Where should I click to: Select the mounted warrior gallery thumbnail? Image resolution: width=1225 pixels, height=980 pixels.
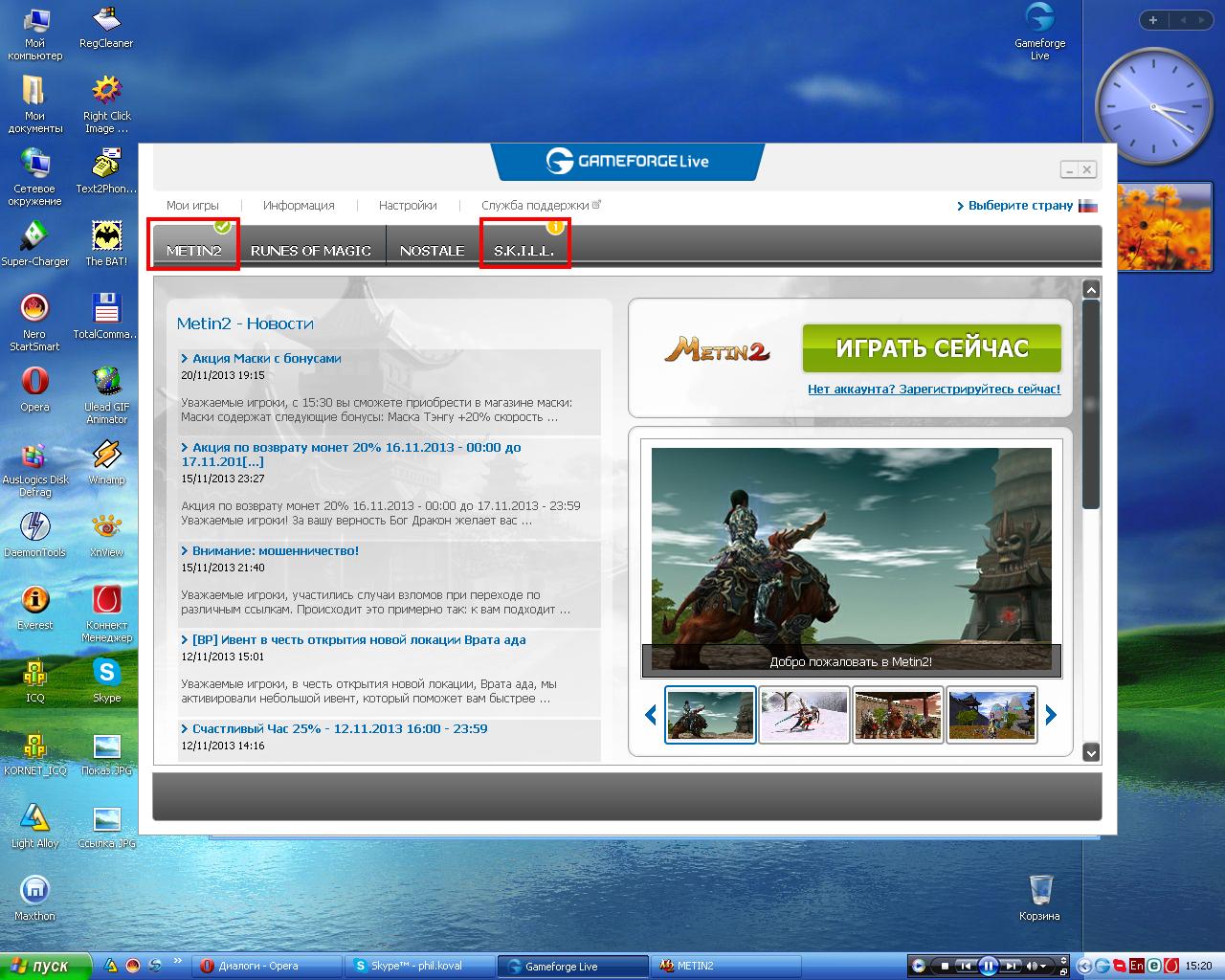pos(710,714)
